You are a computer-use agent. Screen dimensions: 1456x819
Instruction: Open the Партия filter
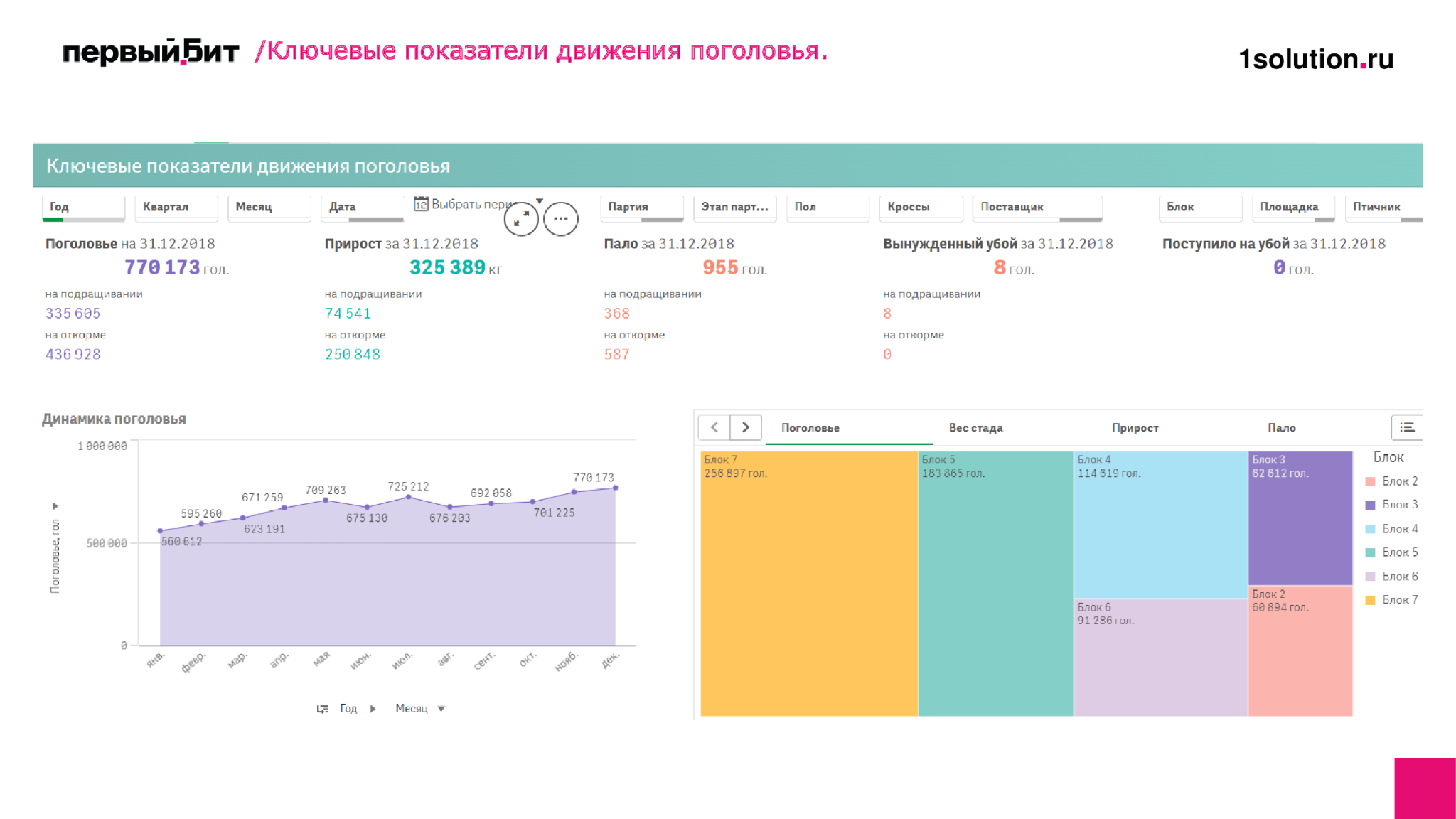(642, 208)
